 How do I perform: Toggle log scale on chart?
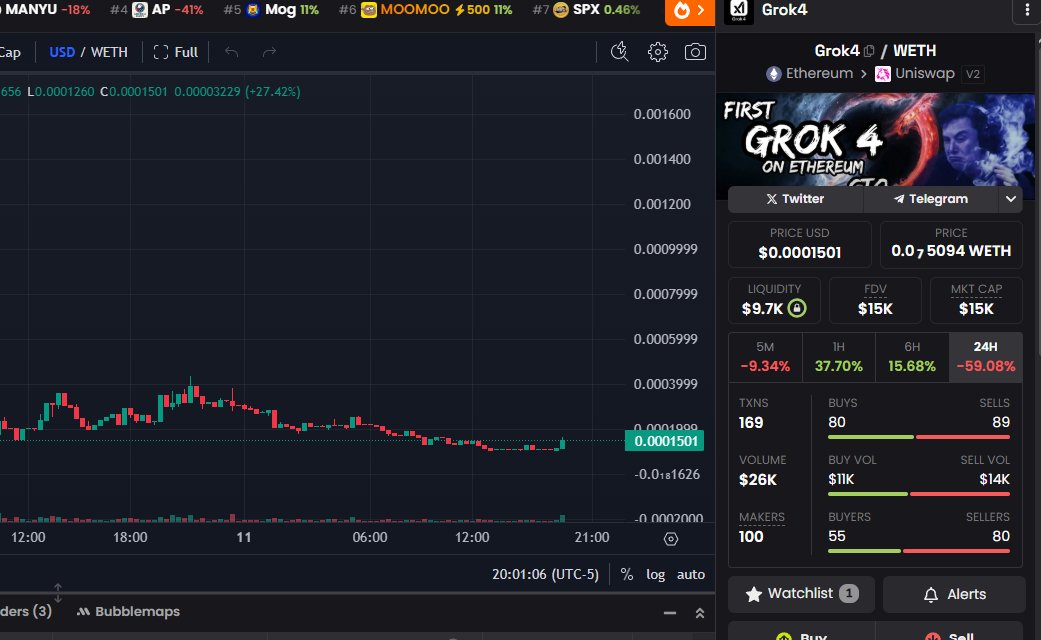pos(655,574)
